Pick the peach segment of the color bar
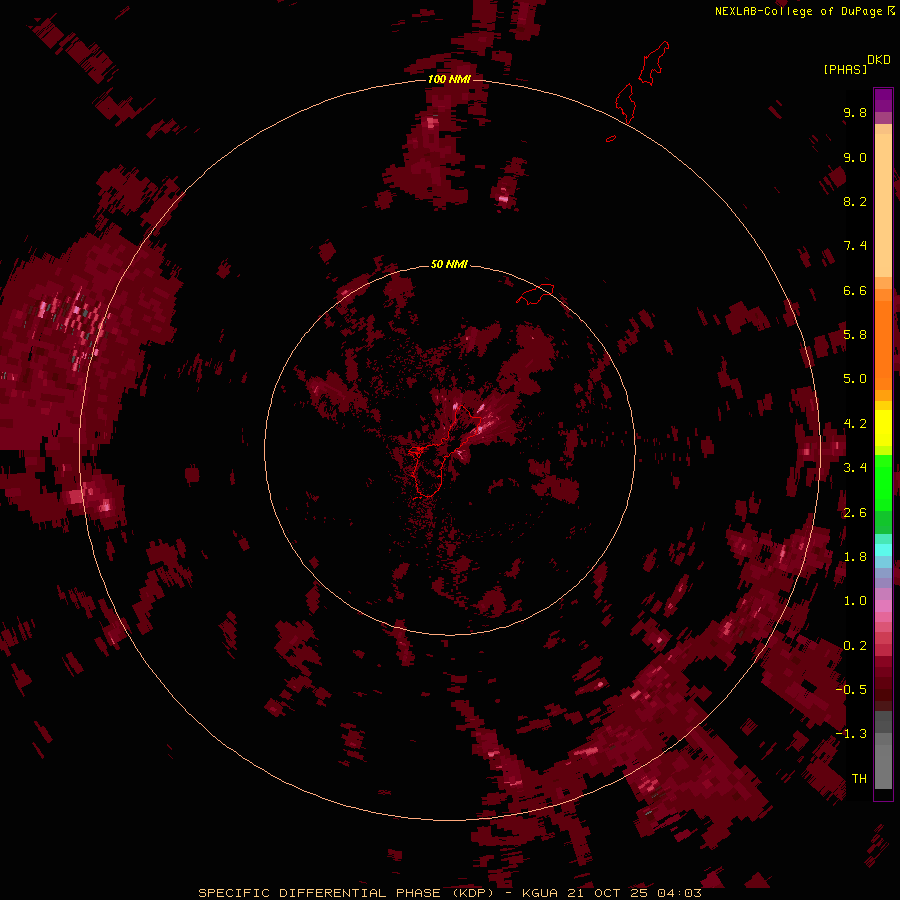This screenshot has height=900, width=900. (x=883, y=205)
